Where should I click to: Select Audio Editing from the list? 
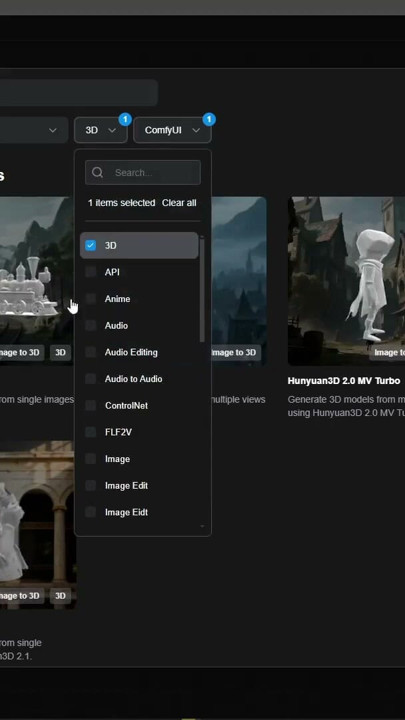[131, 352]
